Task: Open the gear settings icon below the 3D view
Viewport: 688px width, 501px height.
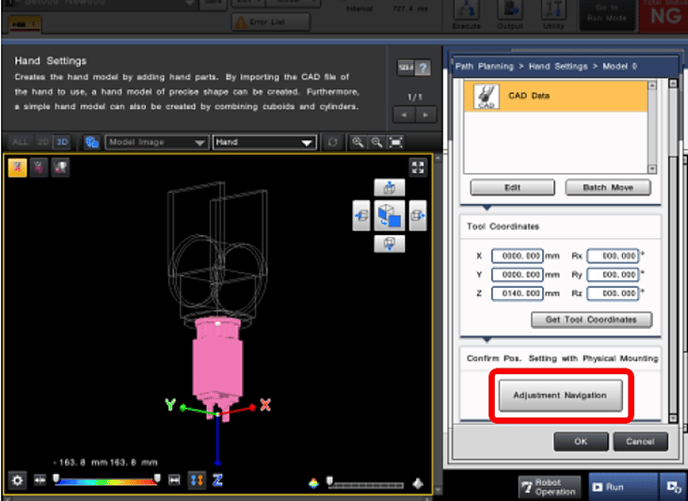Action: point(17,481)
